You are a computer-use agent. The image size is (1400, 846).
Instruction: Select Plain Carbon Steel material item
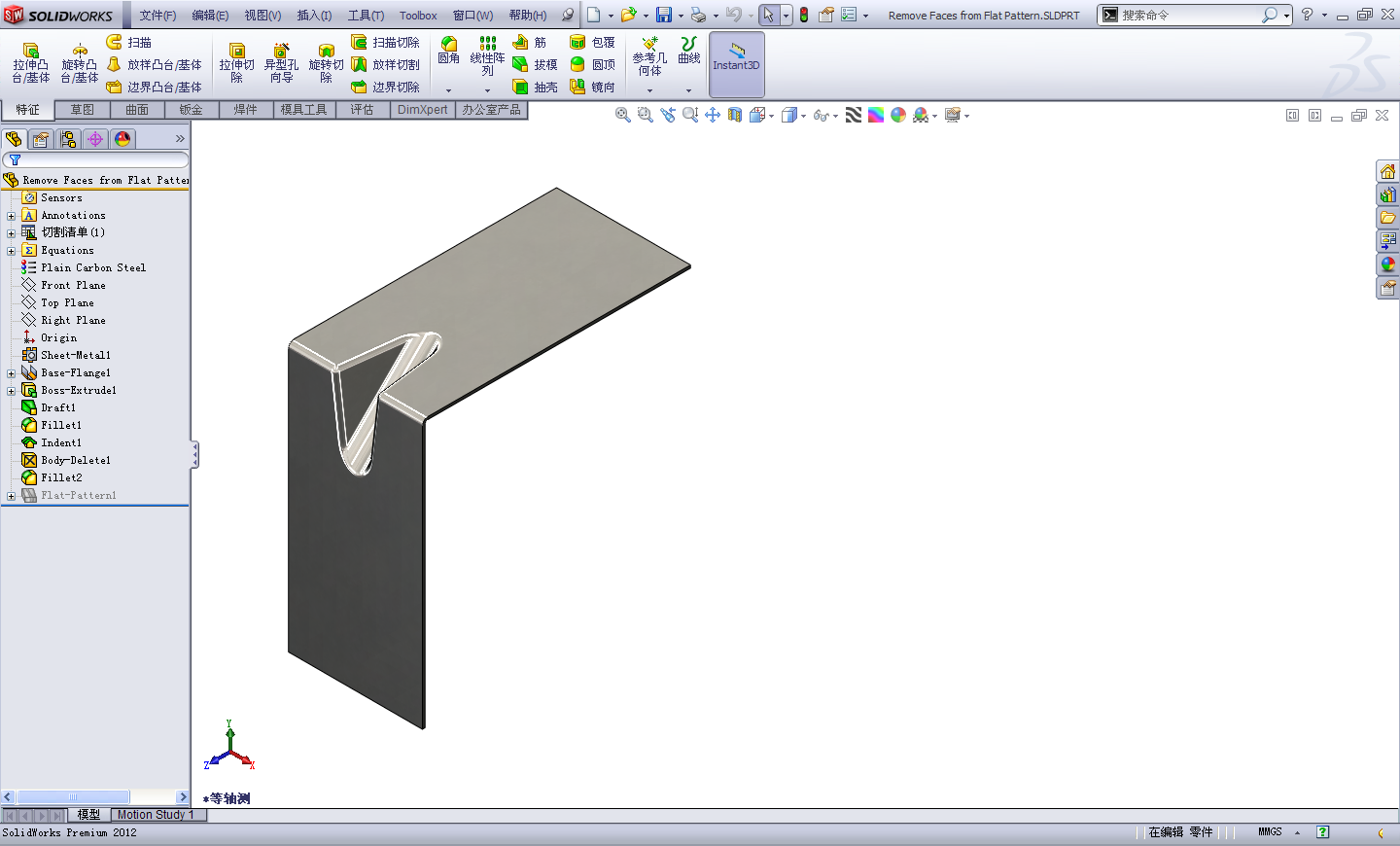(93, 268)
